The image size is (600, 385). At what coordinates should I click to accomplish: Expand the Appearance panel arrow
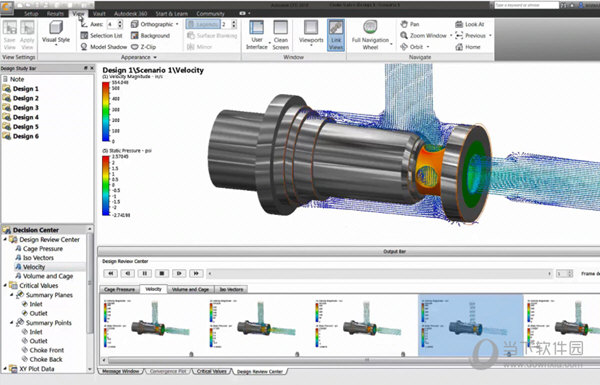click(x=155, y=57)
